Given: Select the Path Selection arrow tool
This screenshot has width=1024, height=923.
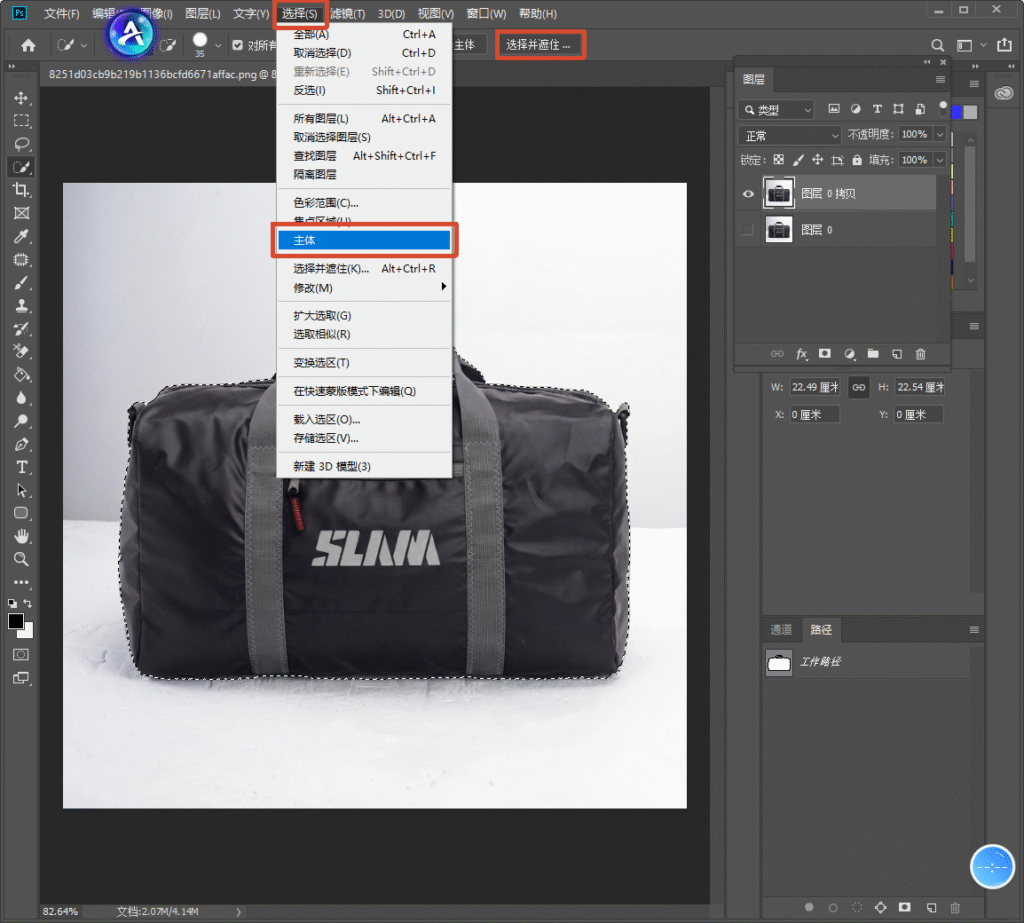Looking at the screenshot, I should (21, 490).
